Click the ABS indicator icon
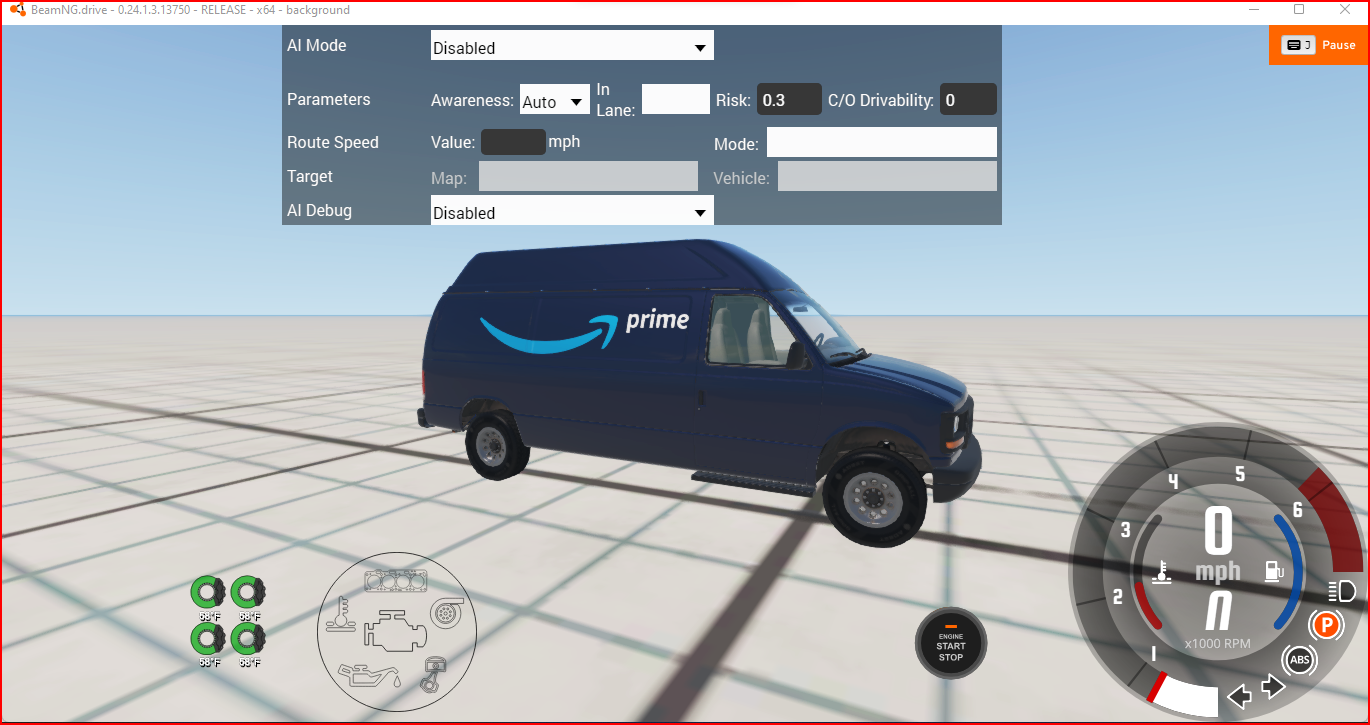Screen dimensions: 1370x725 [x=1300, y=660]
